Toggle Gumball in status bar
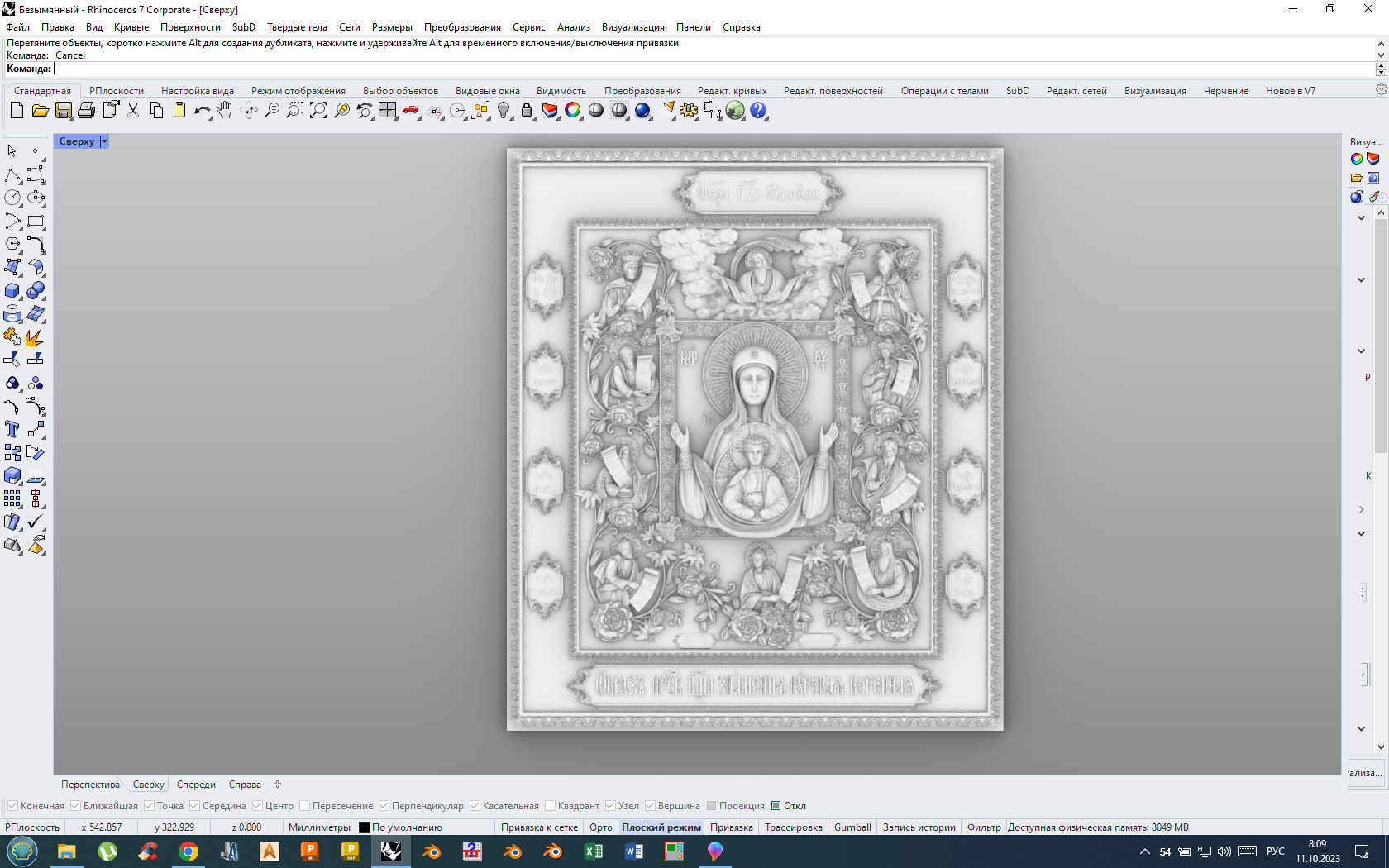This screenshot has width=1389, height=868. tap(852, 827)
